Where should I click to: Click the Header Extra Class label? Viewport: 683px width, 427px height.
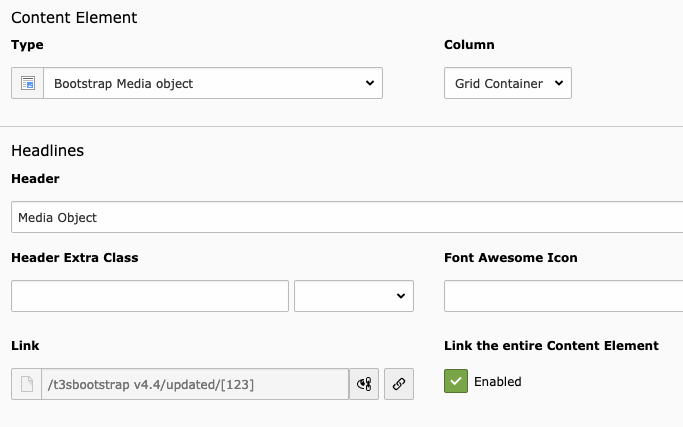click(74, 258)
